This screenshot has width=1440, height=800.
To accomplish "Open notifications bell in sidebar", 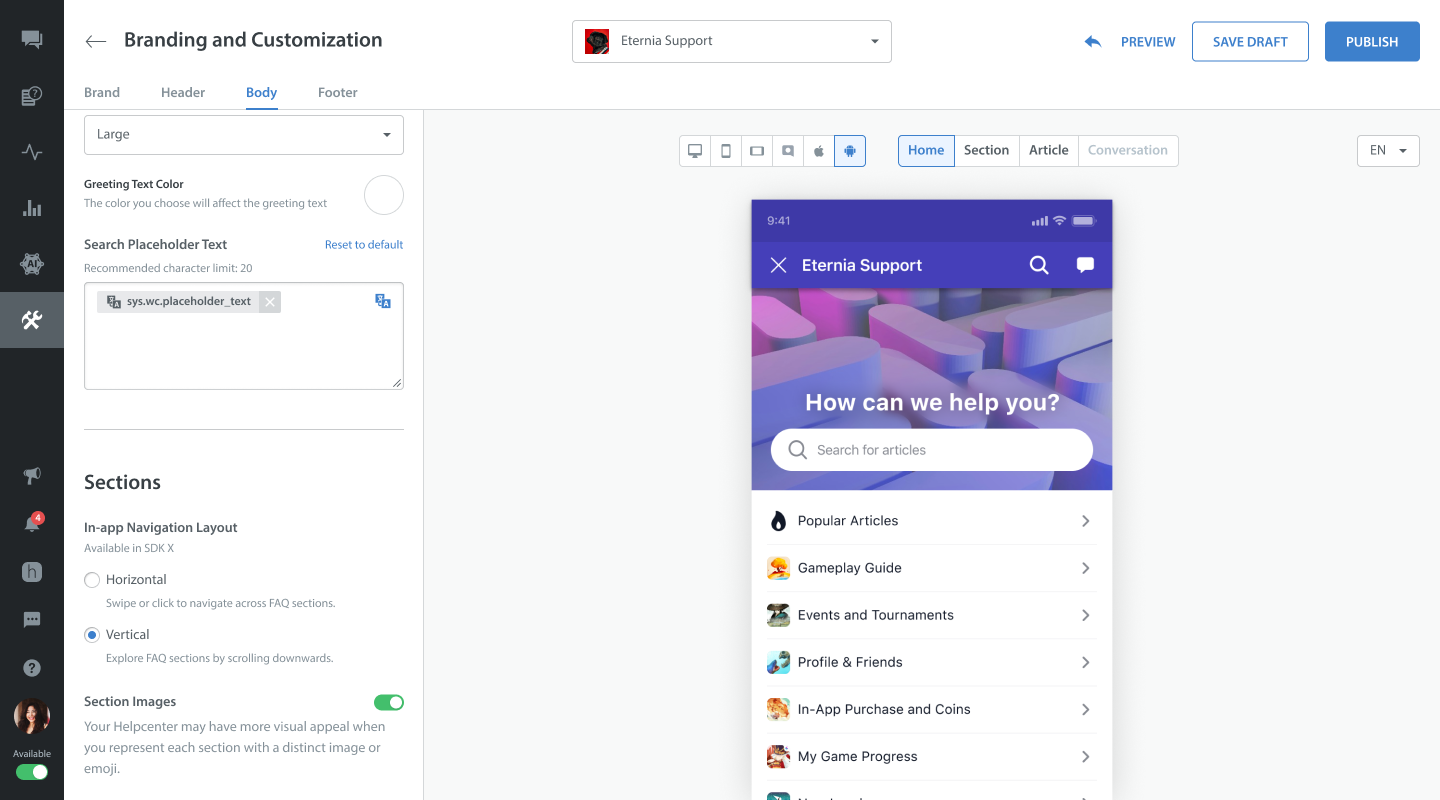I will point(32,523).
